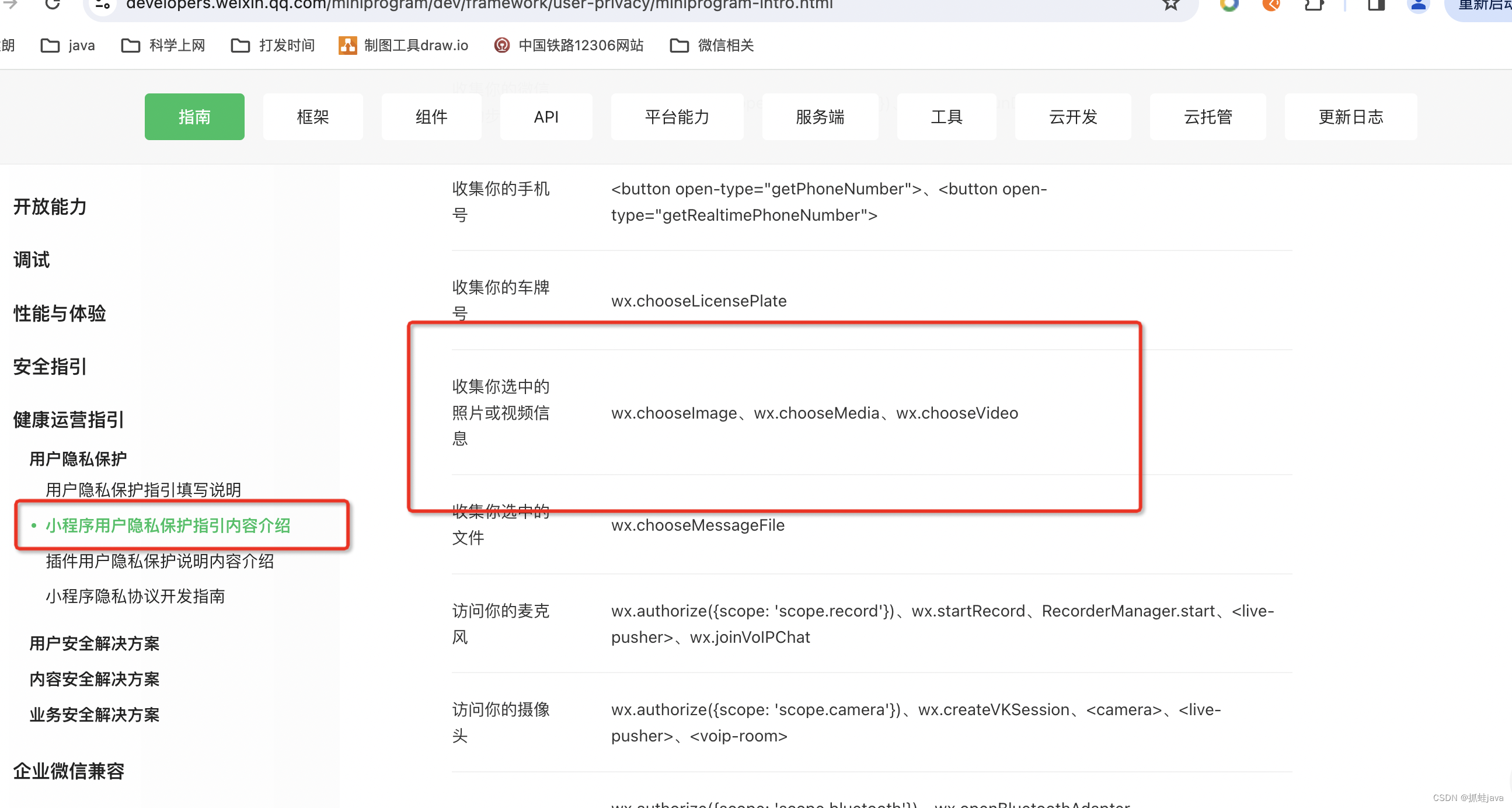Screen dimensions: 1512x808
Task: Click the reload page icon
Action: pyautogui.click(x=53, y=4)
